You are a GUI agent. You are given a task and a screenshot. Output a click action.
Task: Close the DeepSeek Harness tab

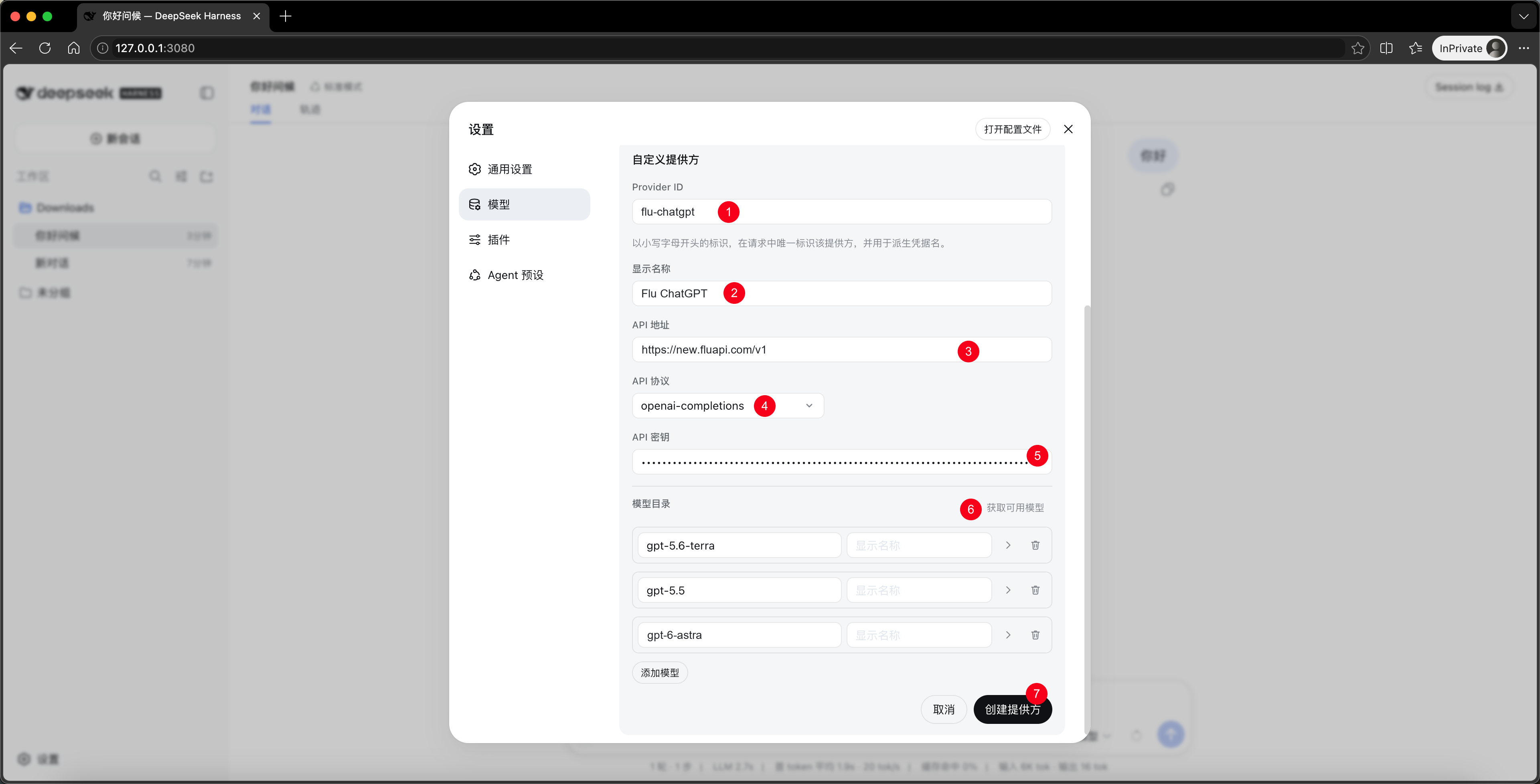click(257, 16)
